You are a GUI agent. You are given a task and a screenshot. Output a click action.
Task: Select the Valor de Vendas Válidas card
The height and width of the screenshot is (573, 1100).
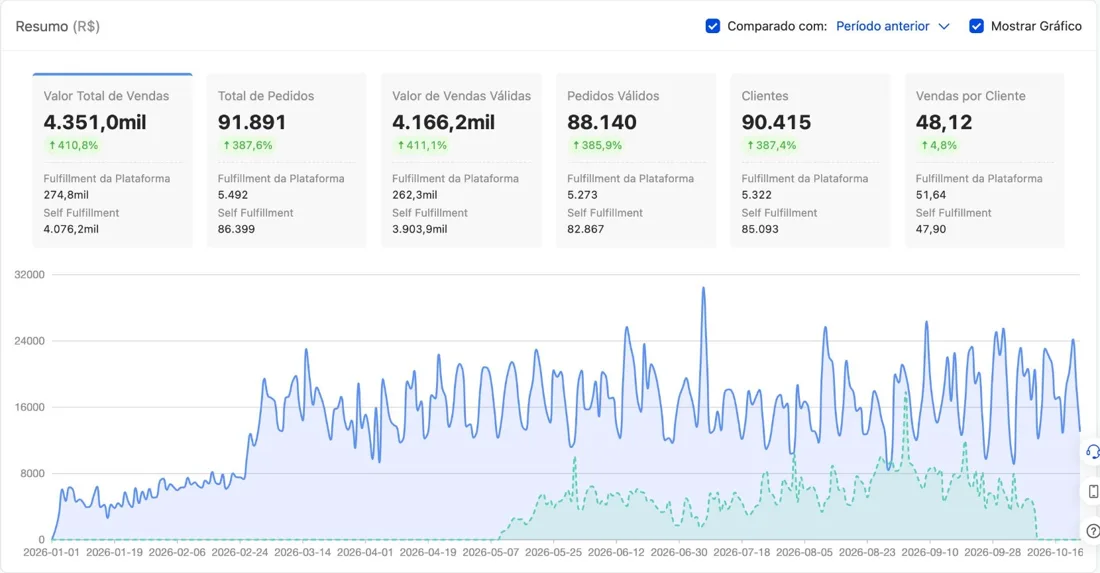click(x=461, y=161)
